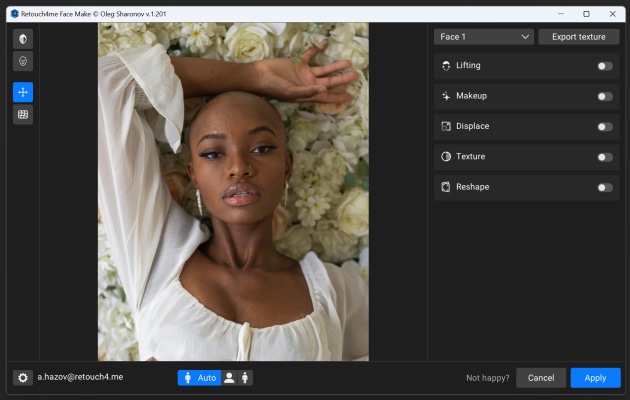Screen dimensions: 630x400
Task: Expand the Reshape section row
Action: pos(510,187)
